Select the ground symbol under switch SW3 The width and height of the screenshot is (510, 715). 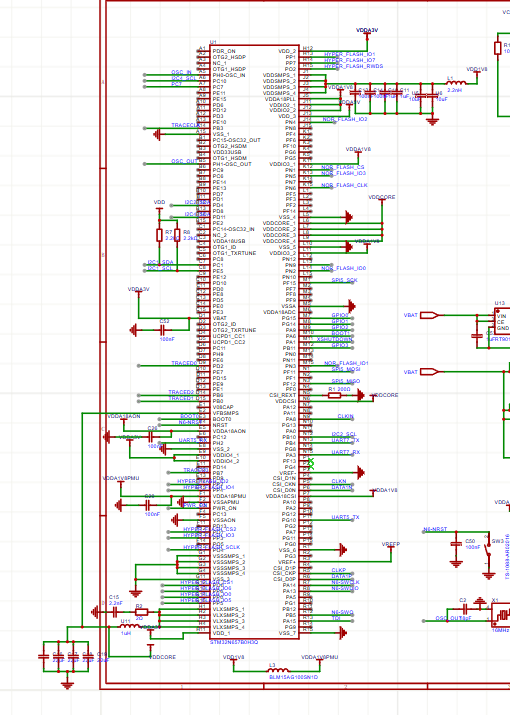pyautogui.click(x=489, y=575)
